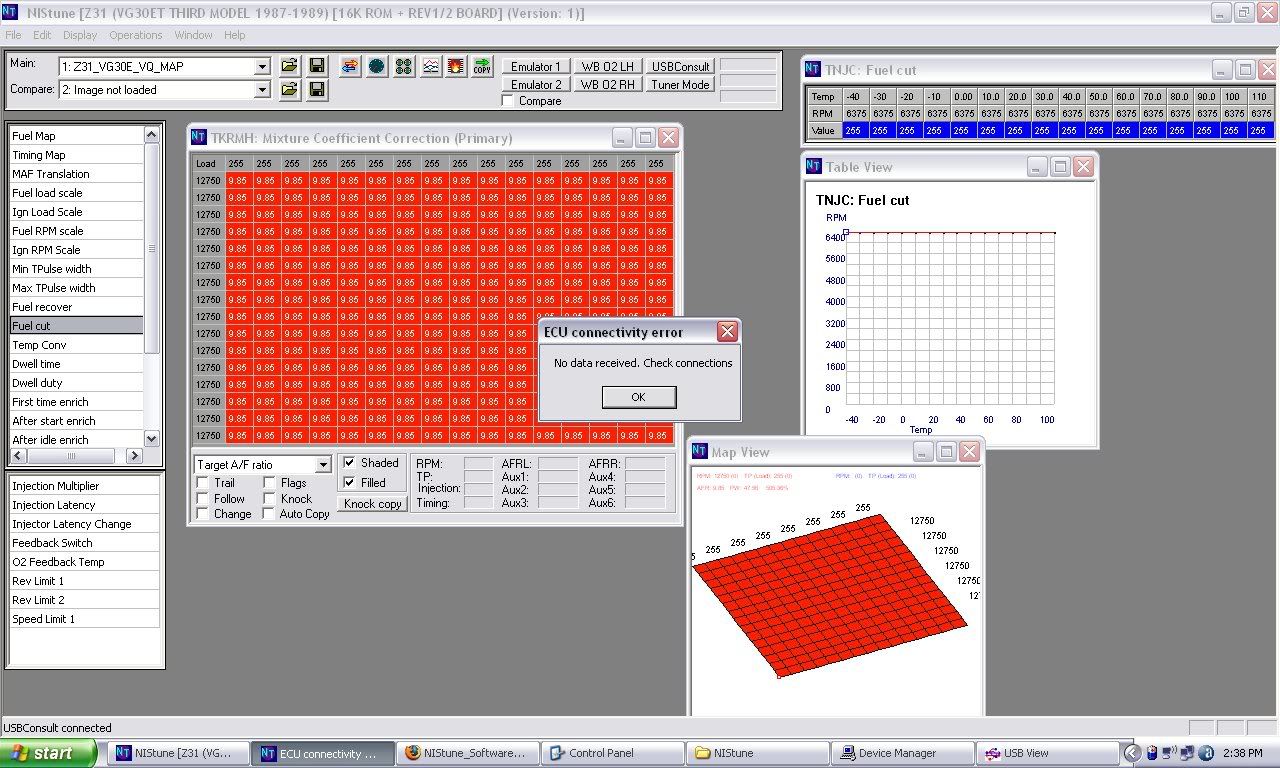1280x768 pixels.
Task: Show hidden system tray icons
Action: point(1131,753)
